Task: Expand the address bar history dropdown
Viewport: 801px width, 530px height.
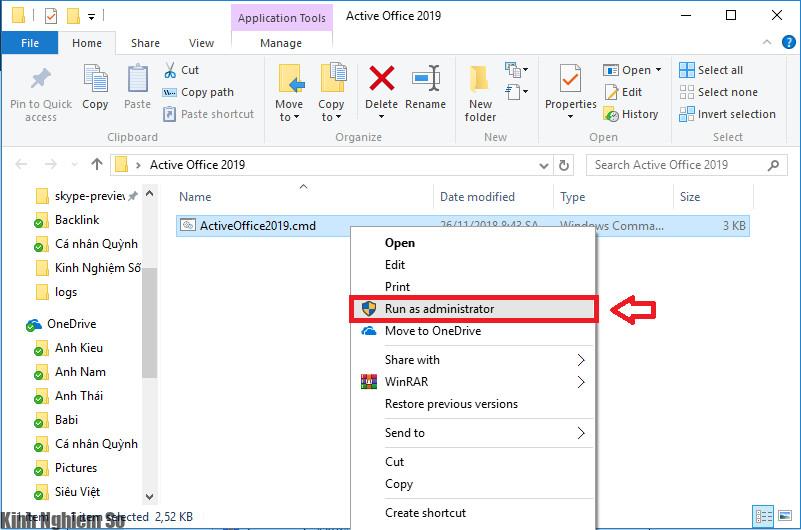Action: [x=544, y=165]
